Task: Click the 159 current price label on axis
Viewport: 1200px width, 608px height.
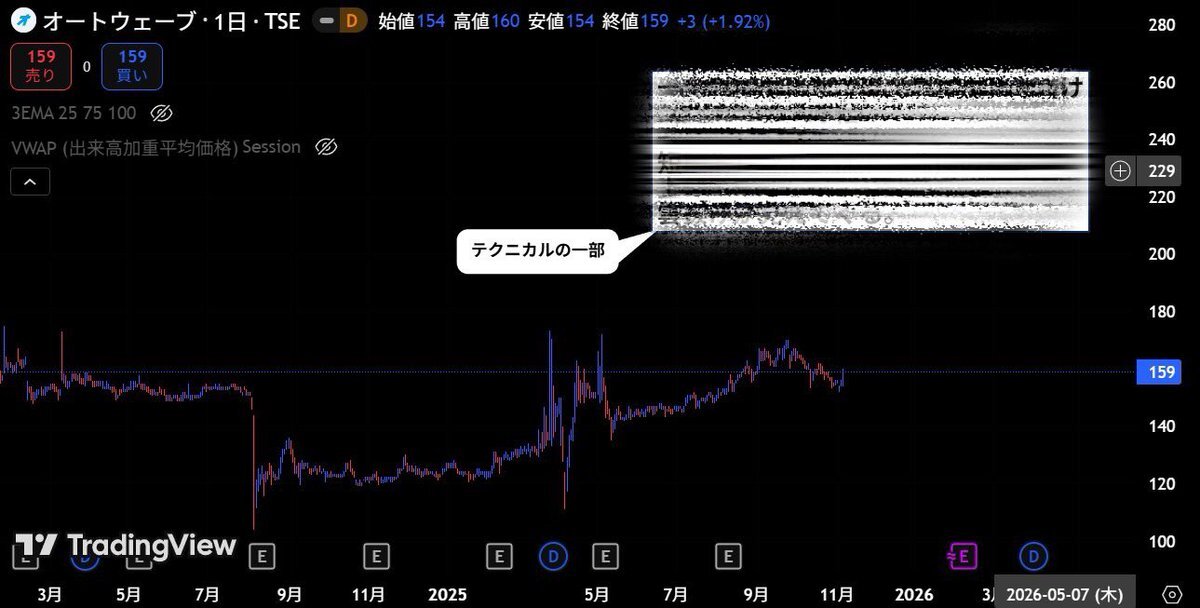Action: [1159, 373]
